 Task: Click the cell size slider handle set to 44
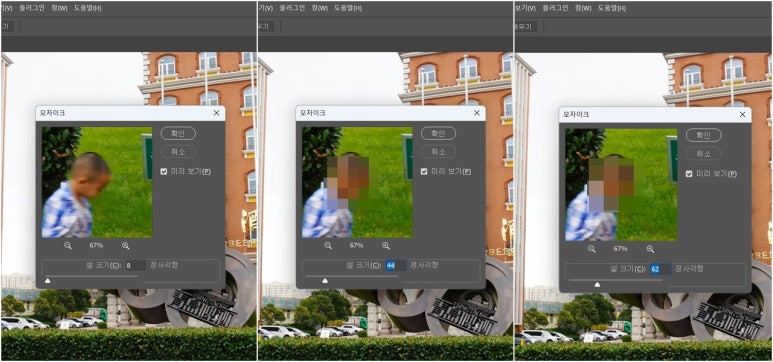click(x=325, y=281)
